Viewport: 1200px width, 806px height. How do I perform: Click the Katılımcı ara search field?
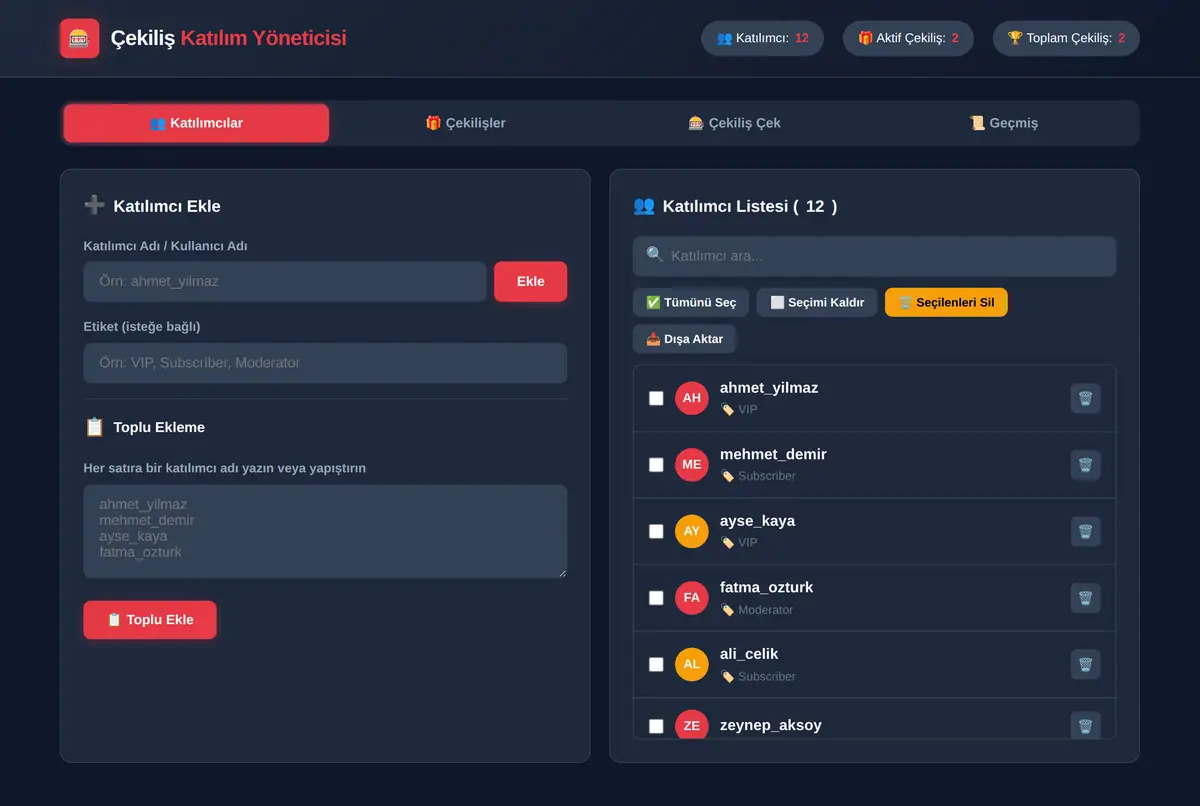875,256
